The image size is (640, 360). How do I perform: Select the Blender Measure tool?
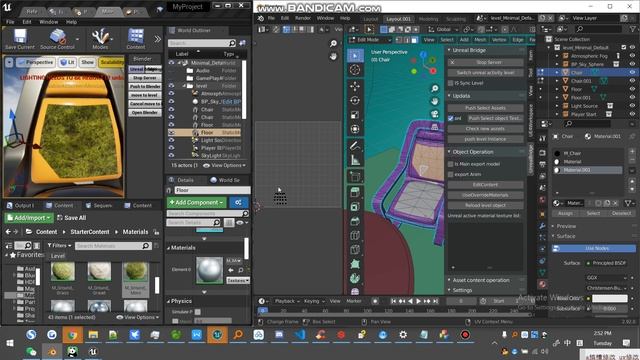[x=355, y=160]
